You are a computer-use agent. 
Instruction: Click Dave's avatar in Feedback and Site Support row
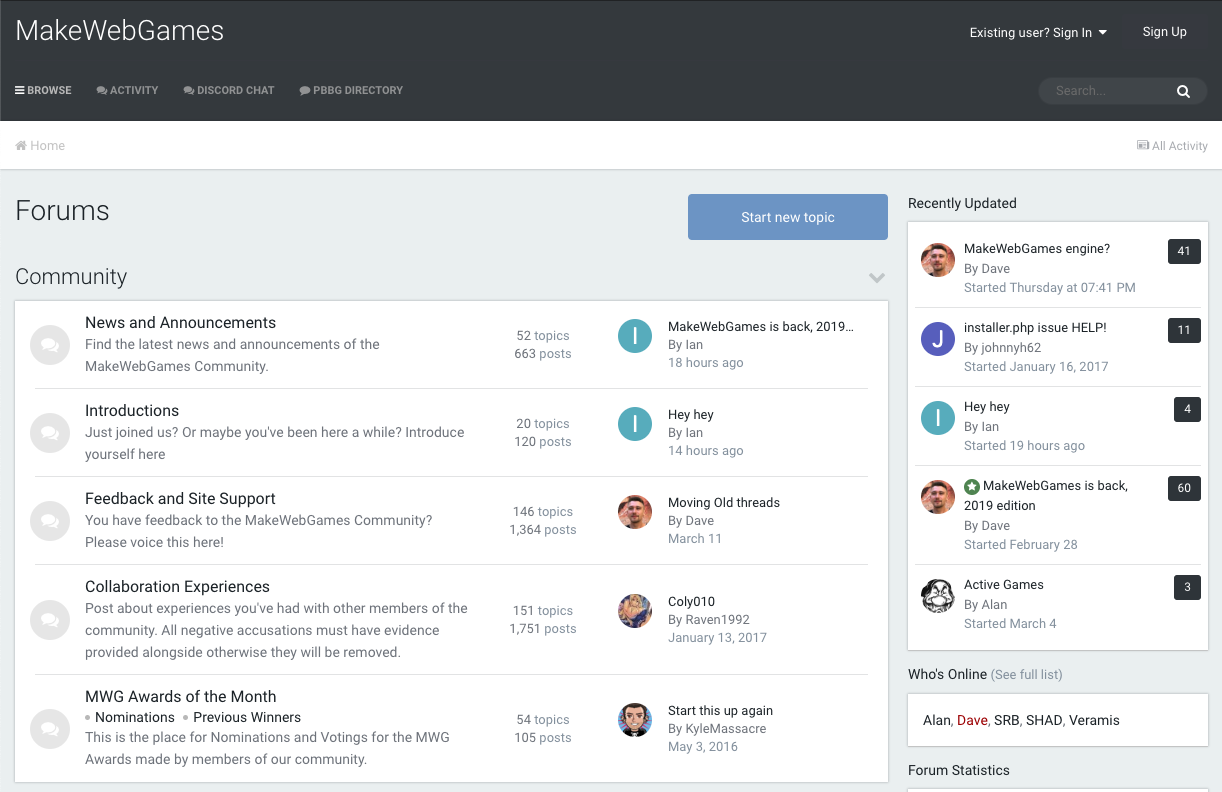(x=635, y=512)
